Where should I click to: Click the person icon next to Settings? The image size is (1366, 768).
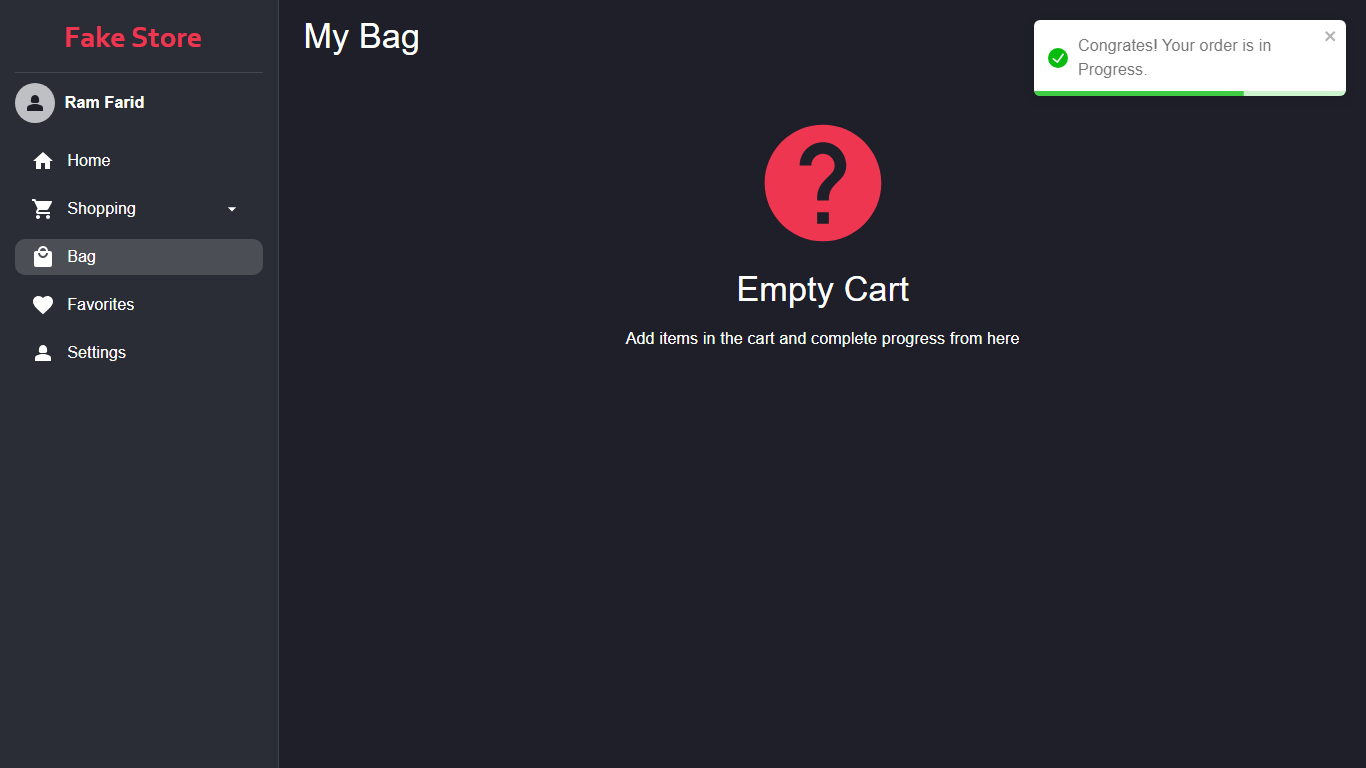tap(43, 353)
